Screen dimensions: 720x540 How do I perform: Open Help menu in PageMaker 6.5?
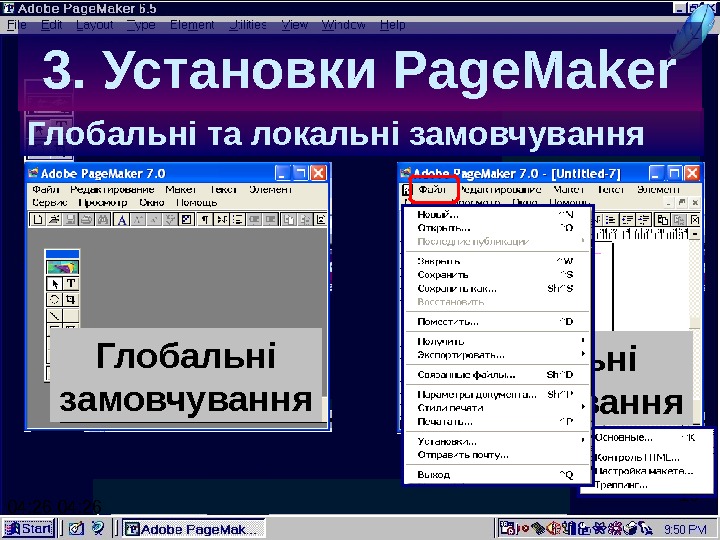(x=393, y=25)
